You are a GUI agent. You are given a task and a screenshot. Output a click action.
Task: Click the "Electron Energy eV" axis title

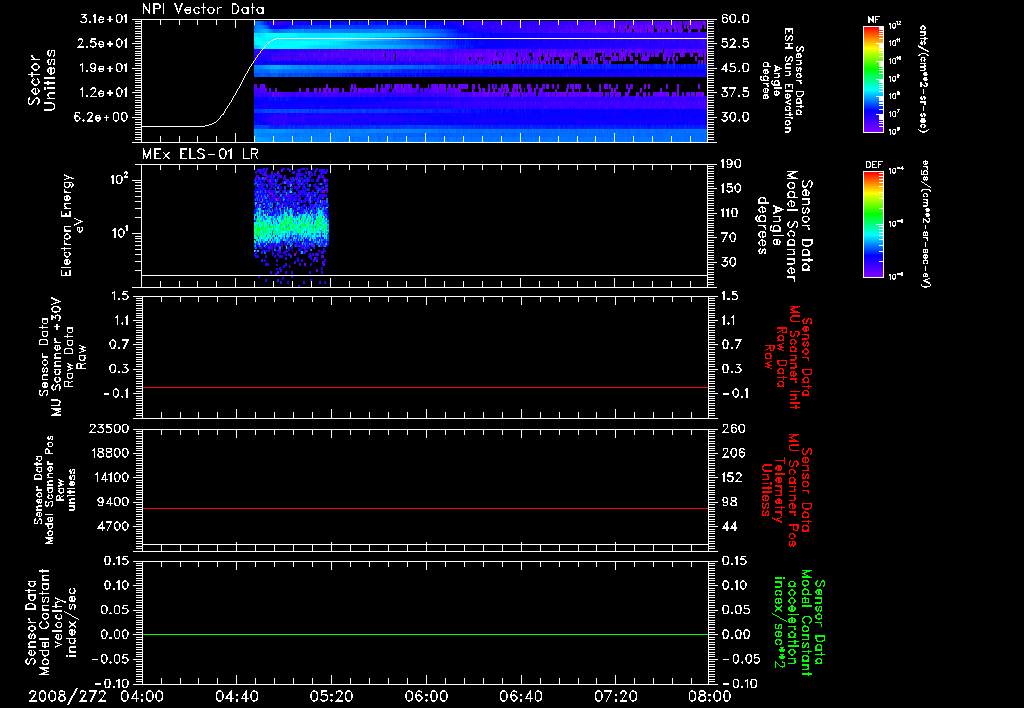[71, 225]
